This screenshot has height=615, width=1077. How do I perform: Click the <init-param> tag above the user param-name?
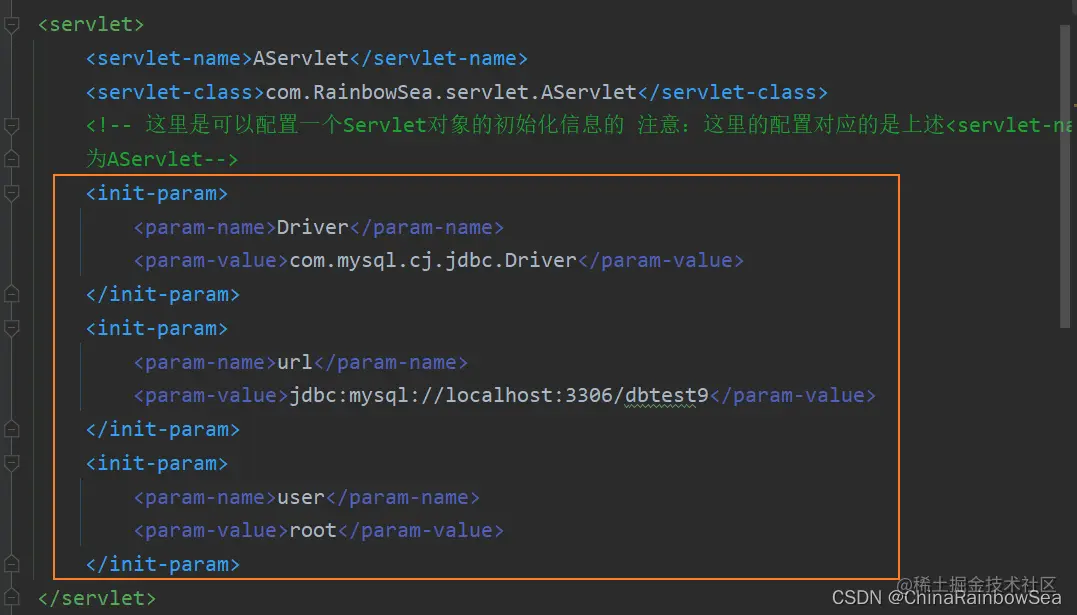coord(157,463)
